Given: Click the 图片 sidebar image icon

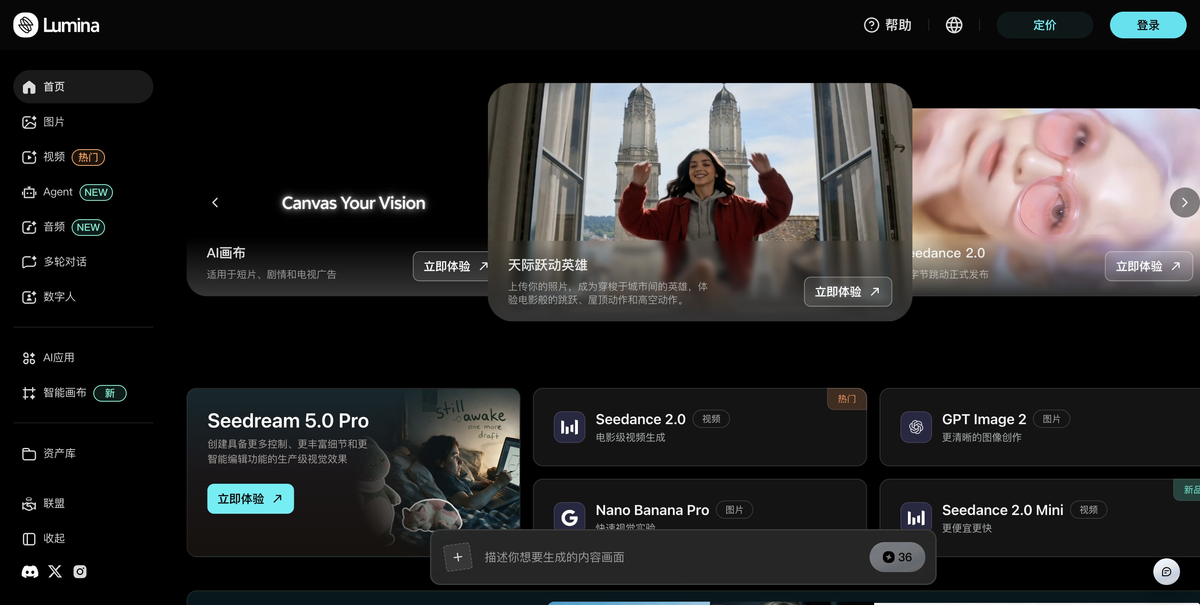Looking at the screenshot, I should click(x=29, y=122).
